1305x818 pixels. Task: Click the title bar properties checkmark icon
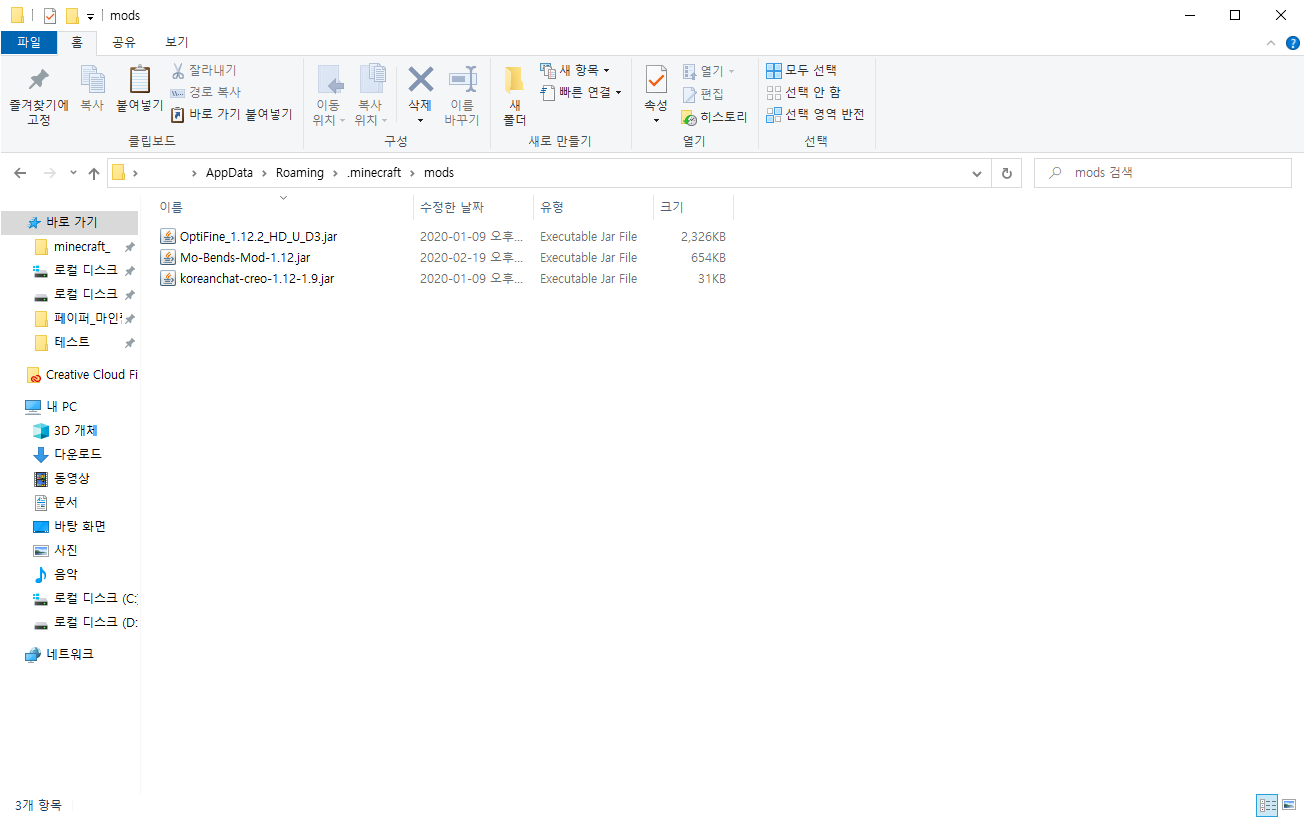pyautogui.click(x=50, y=15)
